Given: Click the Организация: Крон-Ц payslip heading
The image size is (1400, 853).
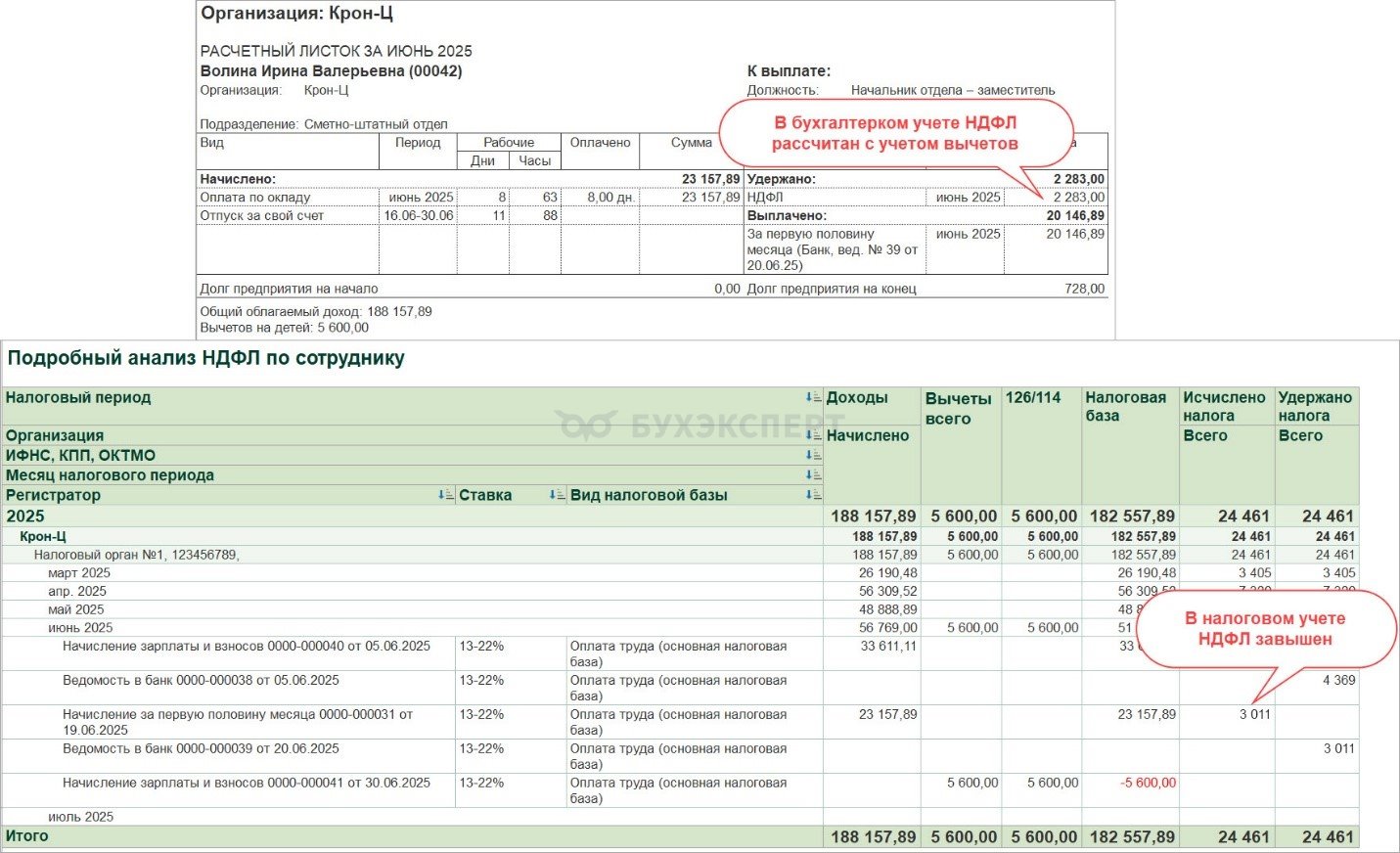Looking at the screenshot, I should coord(296,14).
